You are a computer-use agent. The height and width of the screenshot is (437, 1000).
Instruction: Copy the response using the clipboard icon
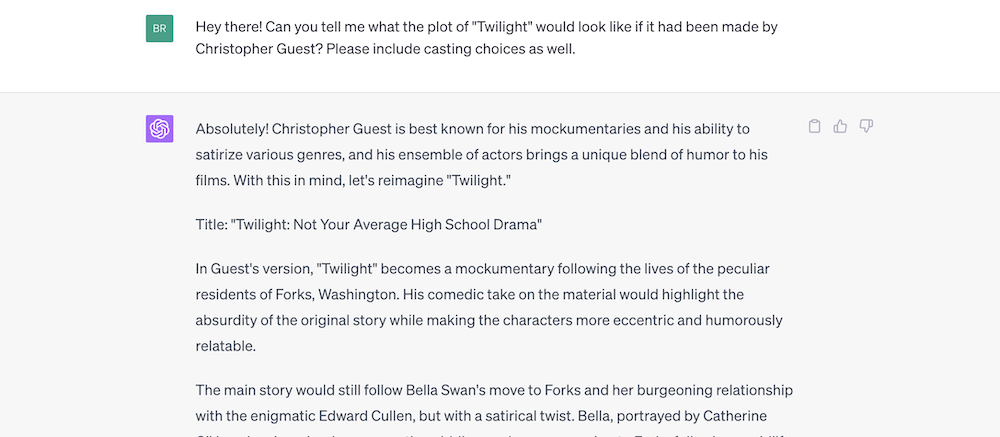[814, 126]
